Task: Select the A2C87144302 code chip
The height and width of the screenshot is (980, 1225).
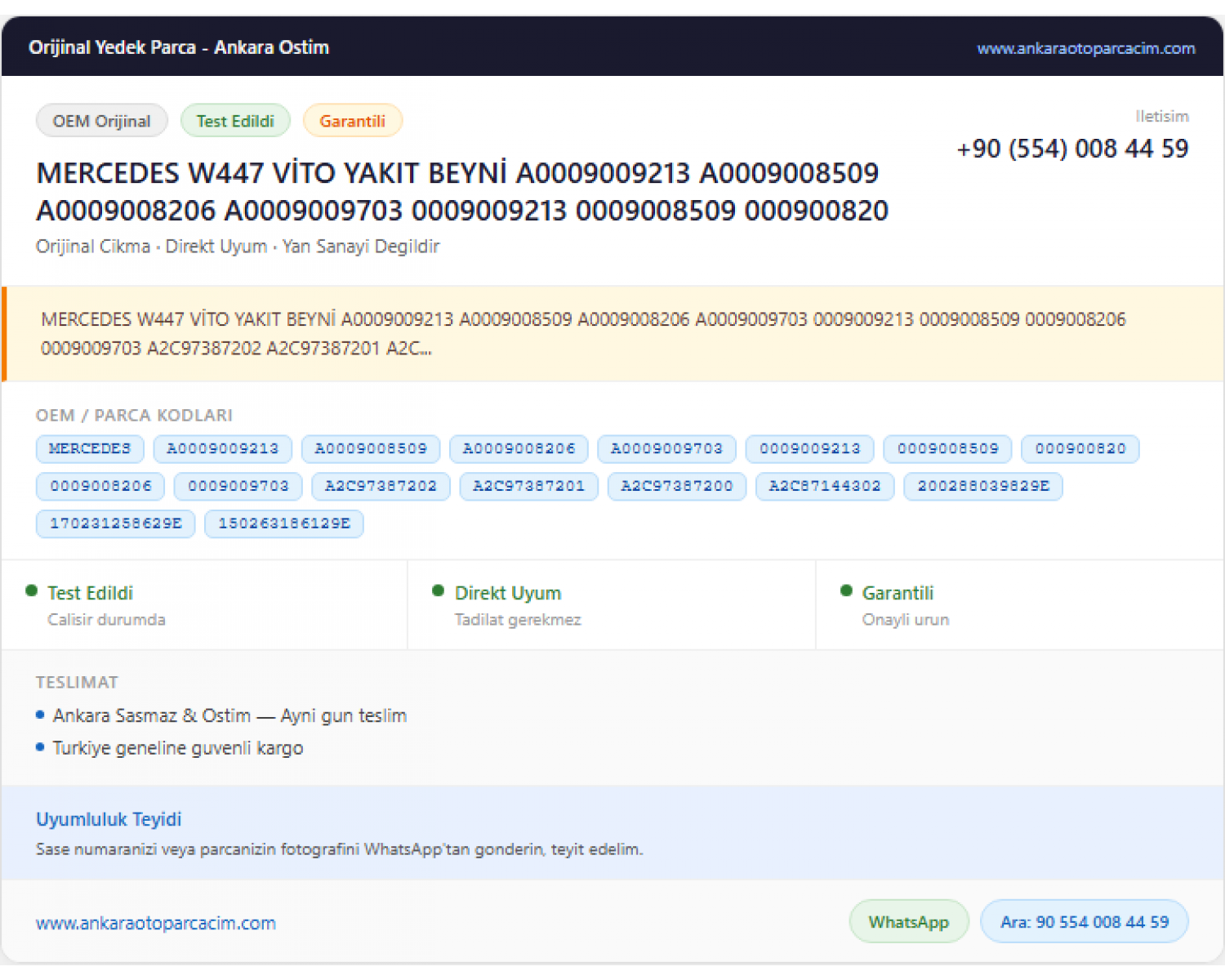Action: (x=825, y=486)
